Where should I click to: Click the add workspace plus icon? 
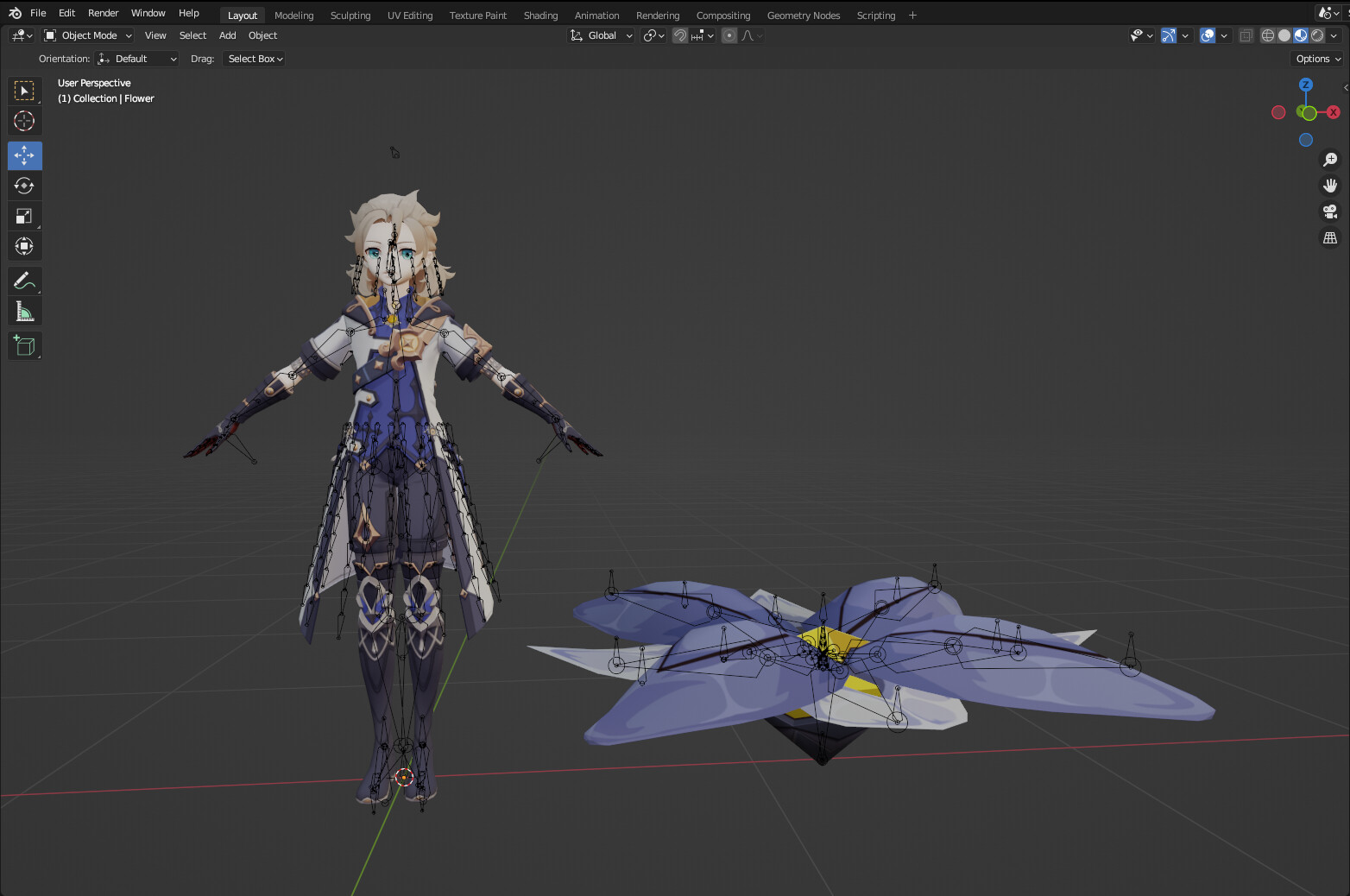pyautogui.click(x=912, y=16)
